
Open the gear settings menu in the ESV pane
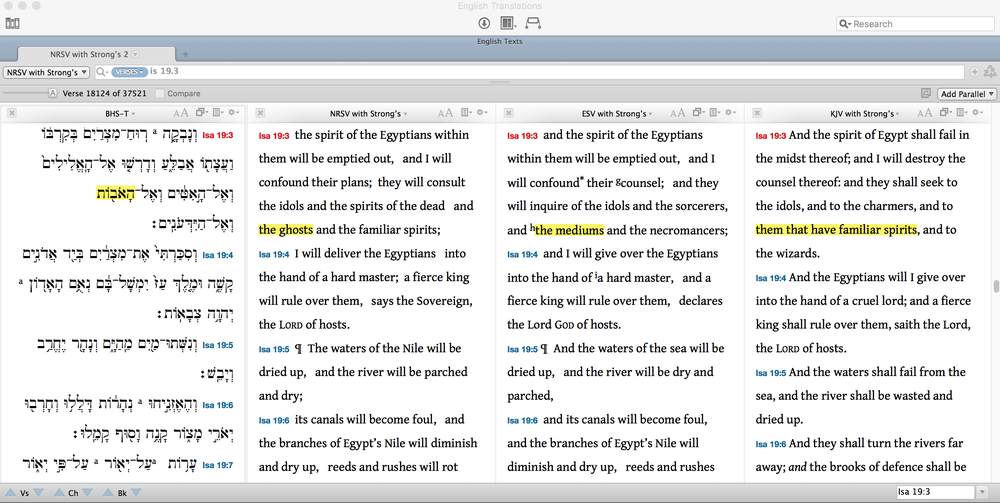click(x=731, y=114)
